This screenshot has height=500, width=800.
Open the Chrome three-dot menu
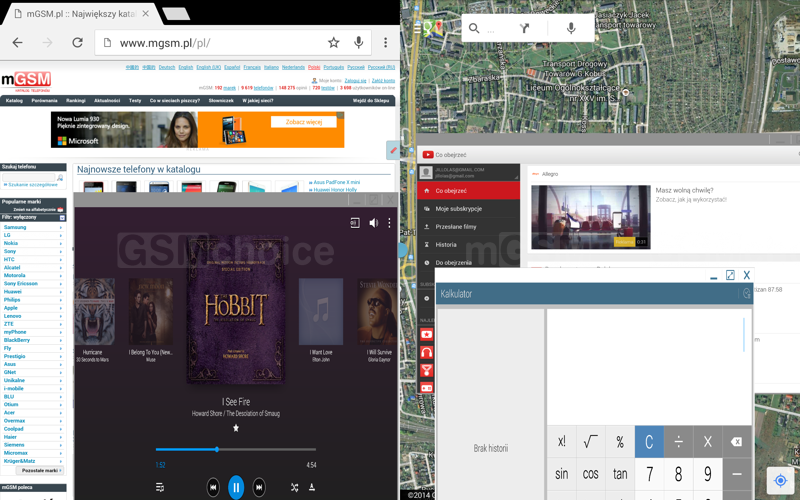(x=385, y=43)
